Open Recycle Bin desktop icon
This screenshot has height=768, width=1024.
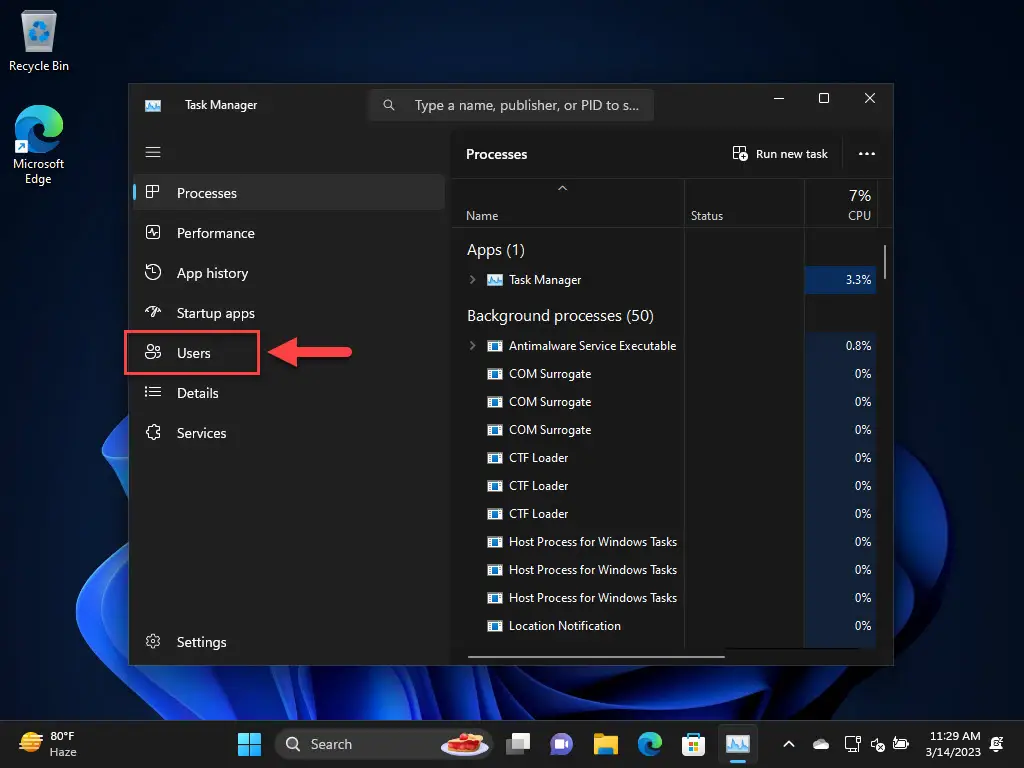tap(39, 41)
